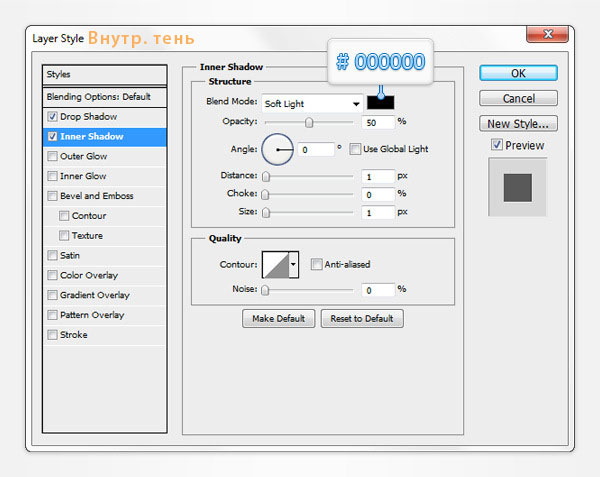
Task: Click the OK button
Action: tap(518, 73)
